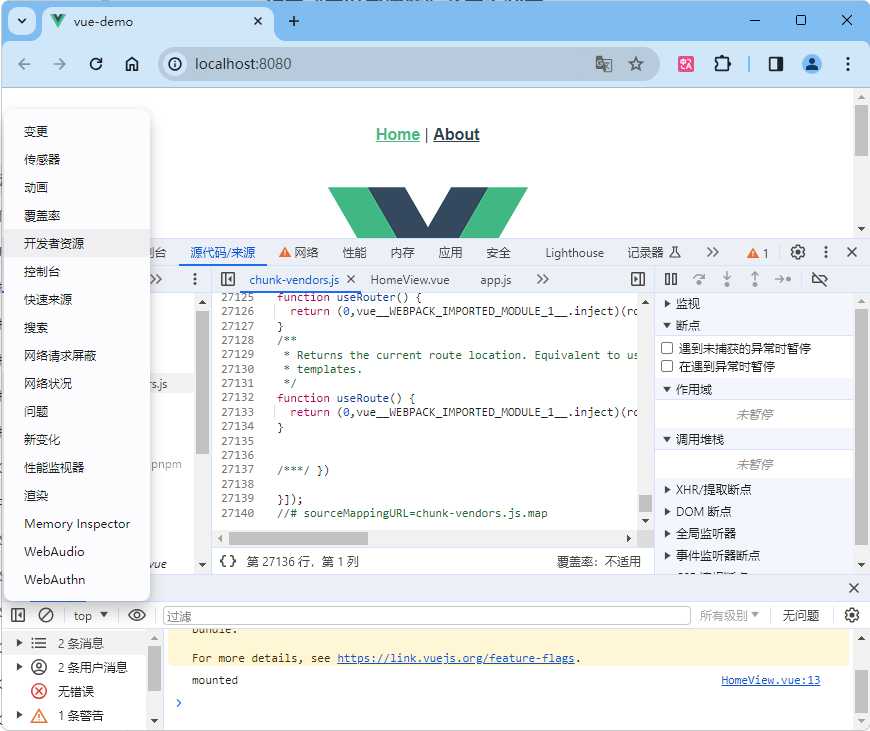Enable pause on uncaught exceptions checkbox
Viewport: 870px width, 731px height.
667,348
